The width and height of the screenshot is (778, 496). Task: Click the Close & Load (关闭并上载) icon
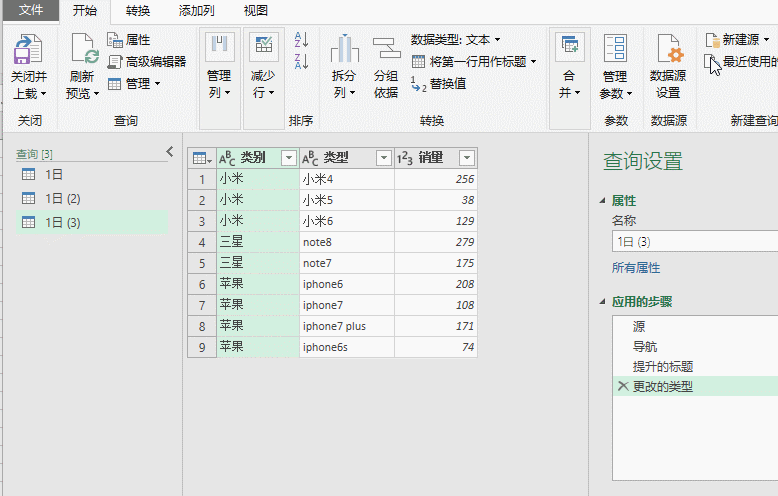point(28,50)
